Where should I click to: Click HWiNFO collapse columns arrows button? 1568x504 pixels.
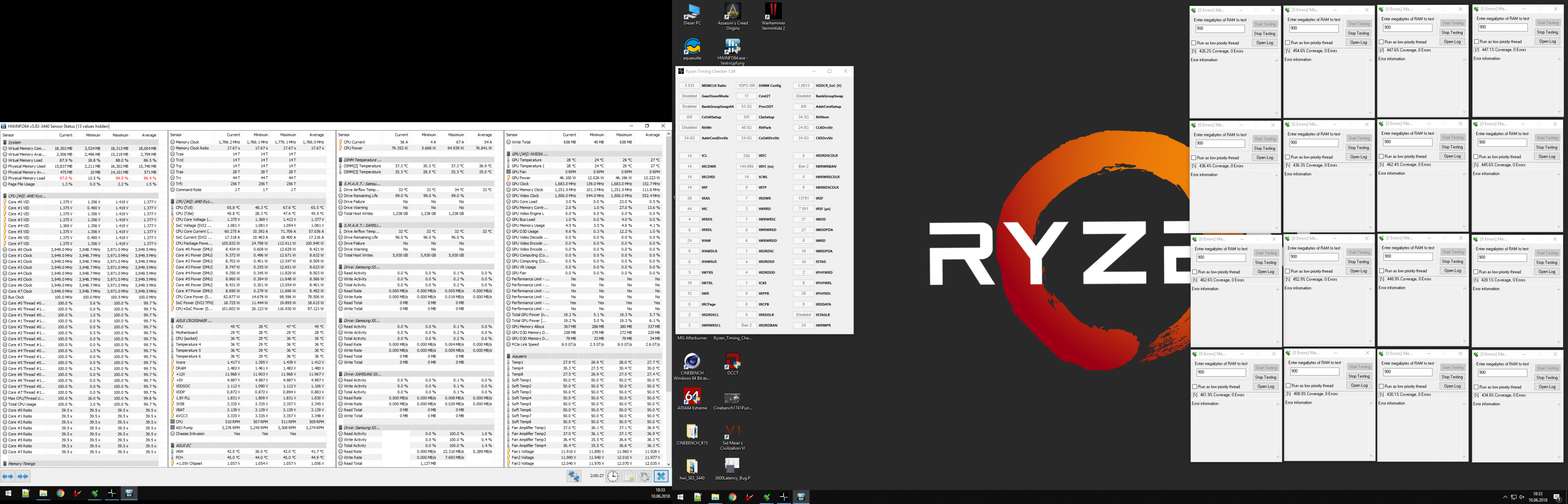[x=23, y=477]
